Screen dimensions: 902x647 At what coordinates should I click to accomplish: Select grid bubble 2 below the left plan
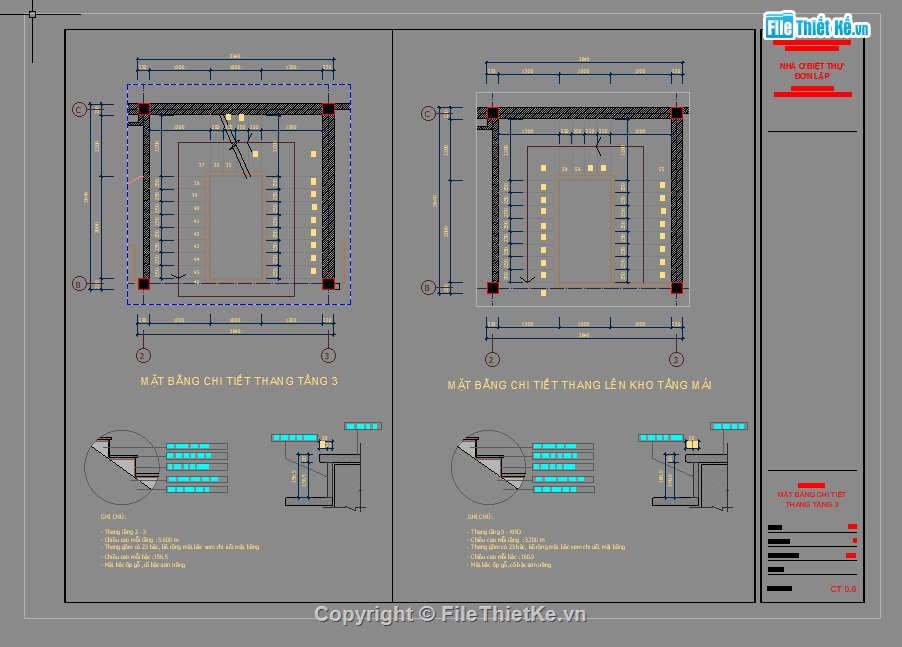click(x=143, y=355)
